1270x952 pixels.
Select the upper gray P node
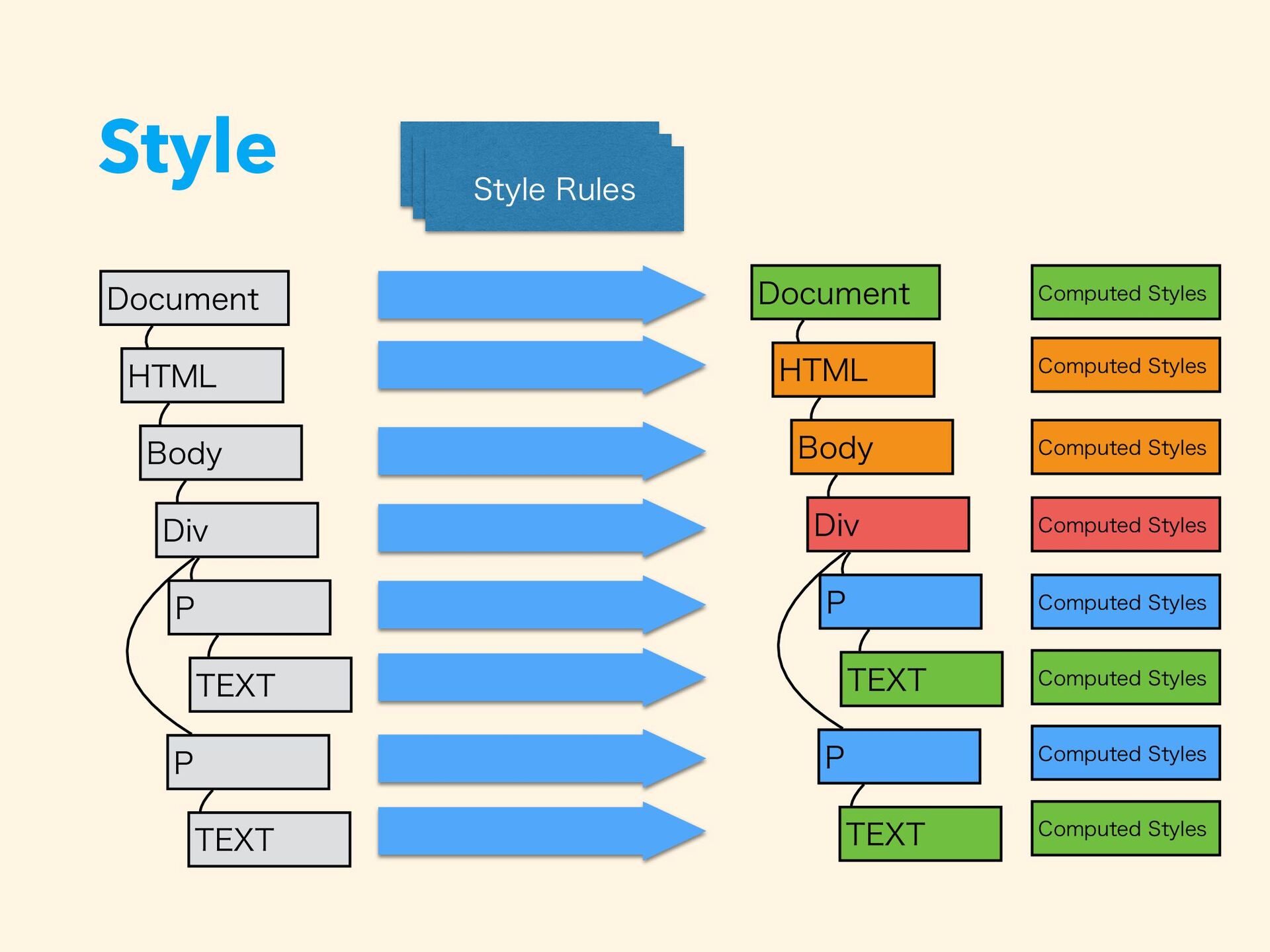(249, 608)
